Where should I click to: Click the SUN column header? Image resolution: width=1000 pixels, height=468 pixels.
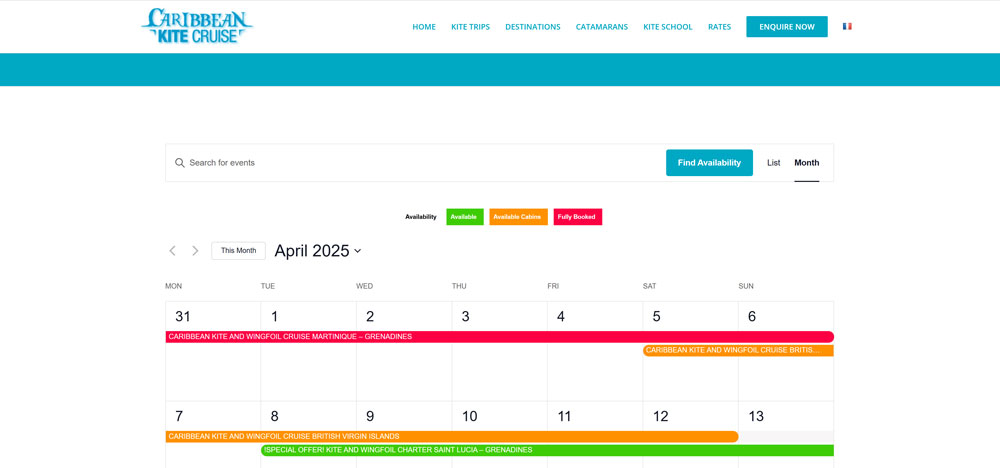pyautogui.click(x=746, y=286)
